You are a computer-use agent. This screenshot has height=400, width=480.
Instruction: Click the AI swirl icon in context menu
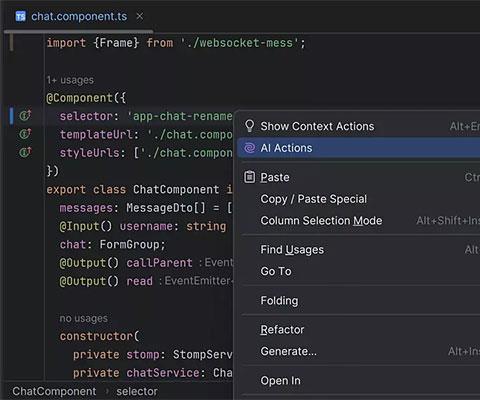pyautogui.click(x=250, y=148)
